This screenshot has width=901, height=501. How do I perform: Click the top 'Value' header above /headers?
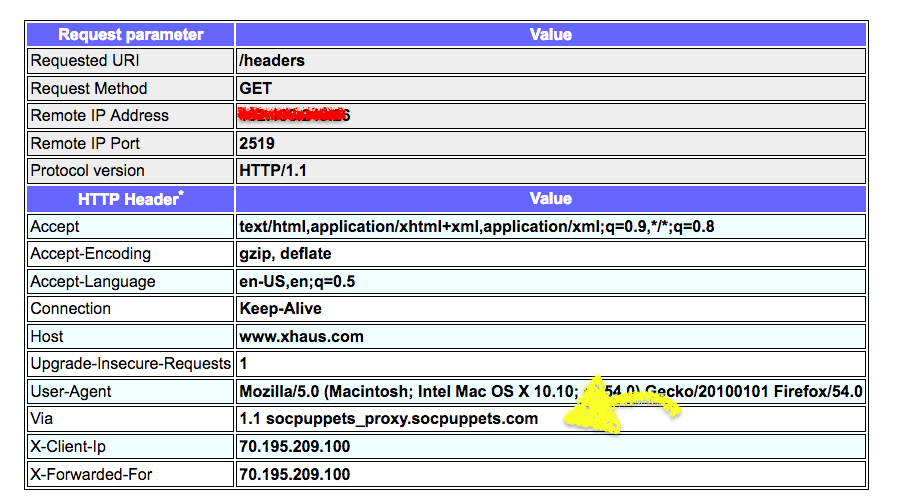(x=550, y=34)
